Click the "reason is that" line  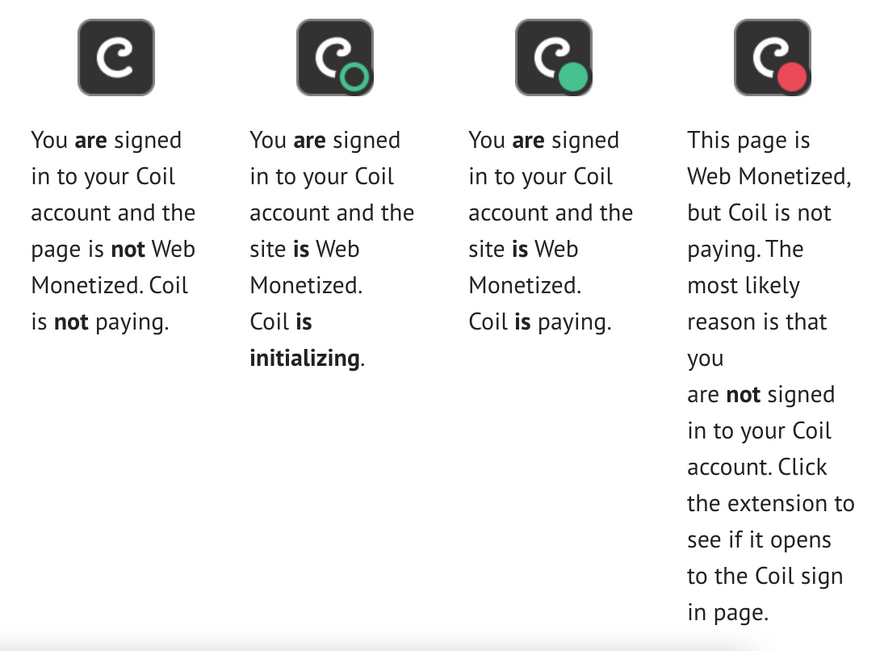757,322
